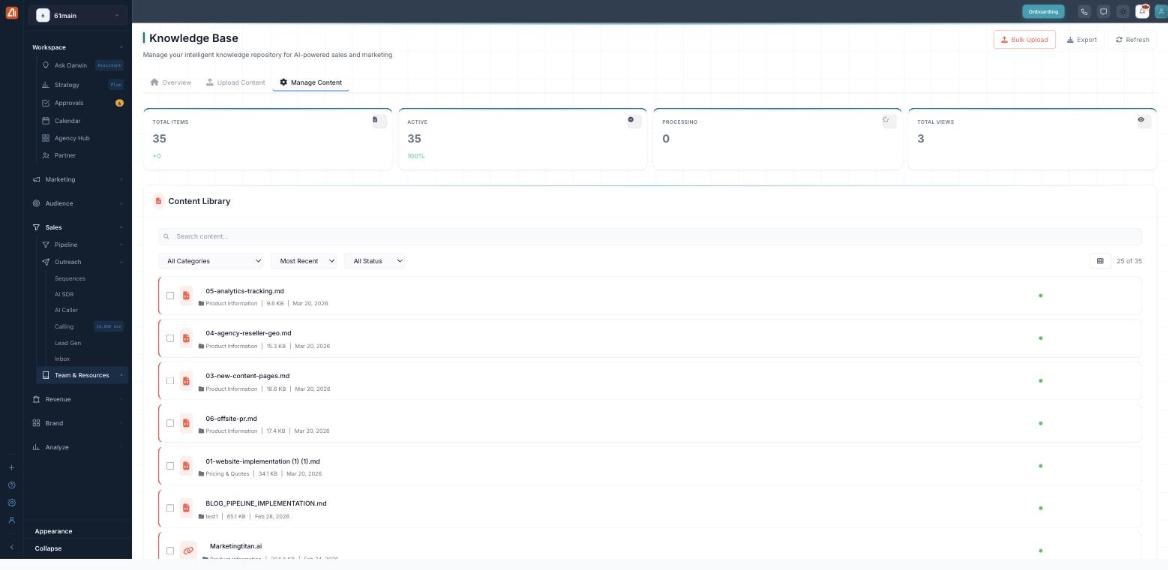
Task: Click the Strategy sidebar icon
Action: tap(45, 85)
